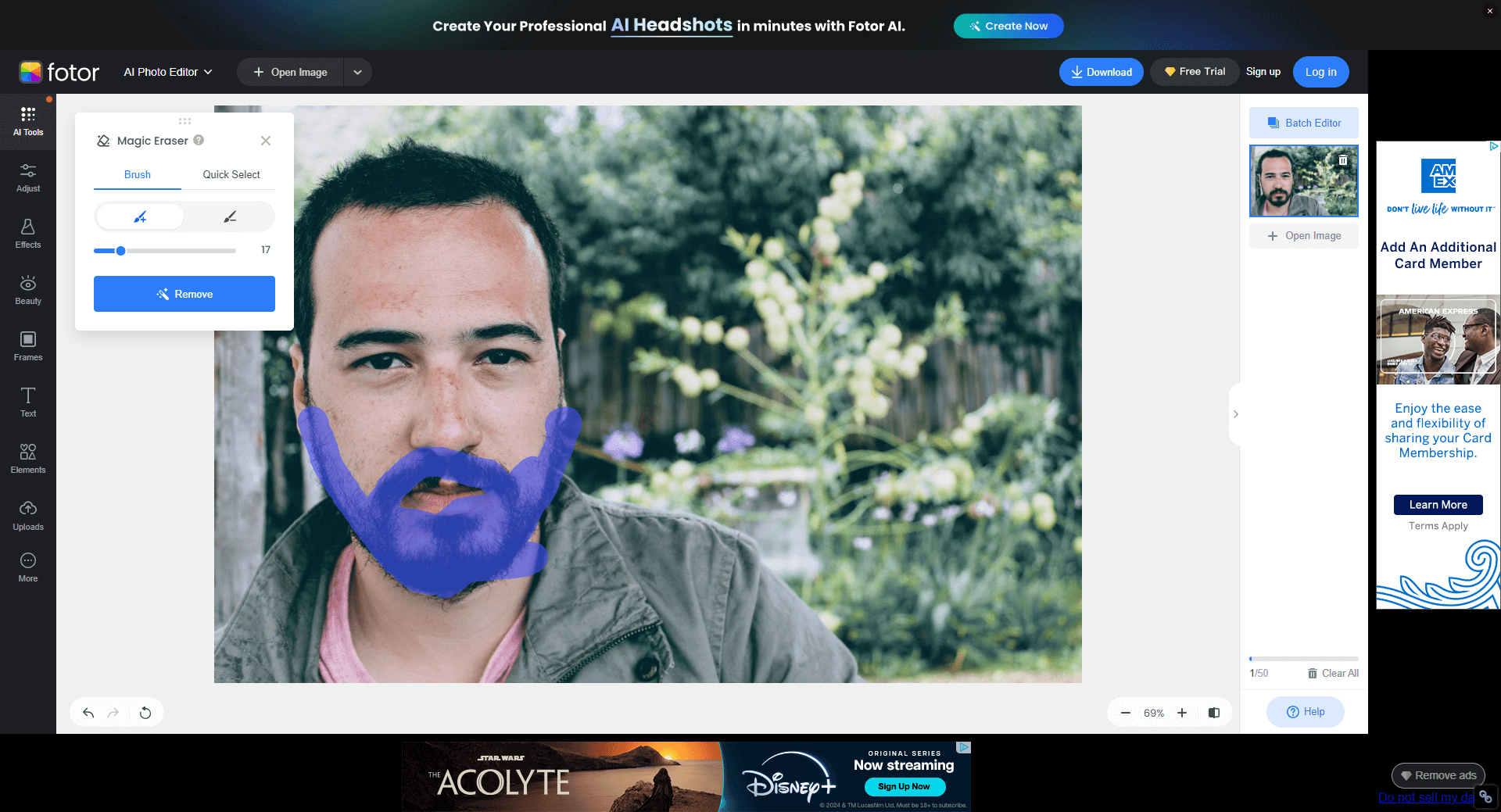Switch to the Brush tab

[x=137, y=174]
